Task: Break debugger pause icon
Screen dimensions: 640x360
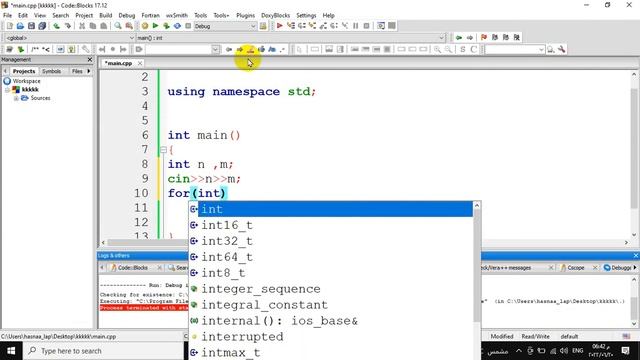Action: tap(356, 26)
